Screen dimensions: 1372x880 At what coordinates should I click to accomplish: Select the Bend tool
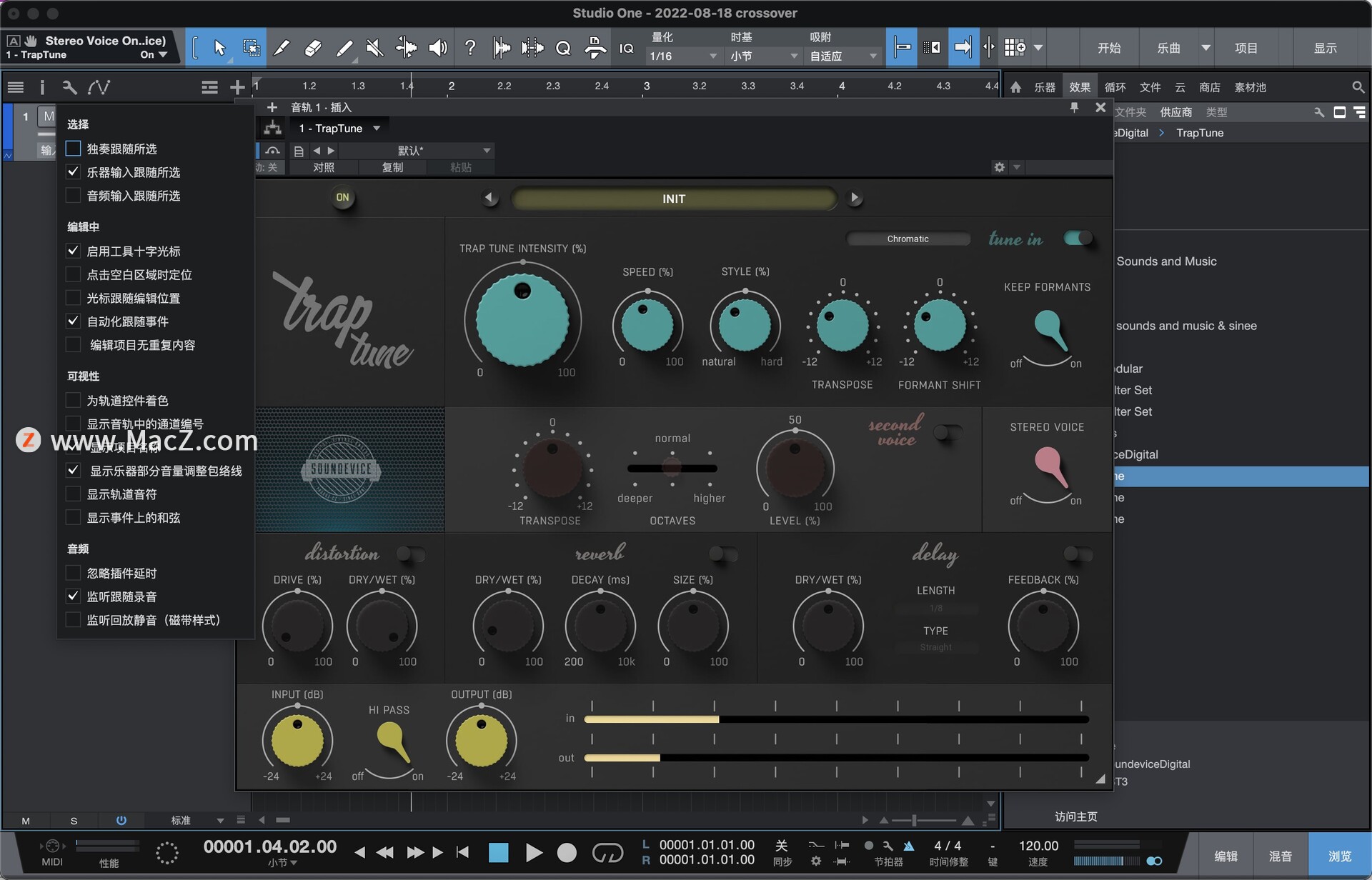pyautogui.click(x=406, y=48)
